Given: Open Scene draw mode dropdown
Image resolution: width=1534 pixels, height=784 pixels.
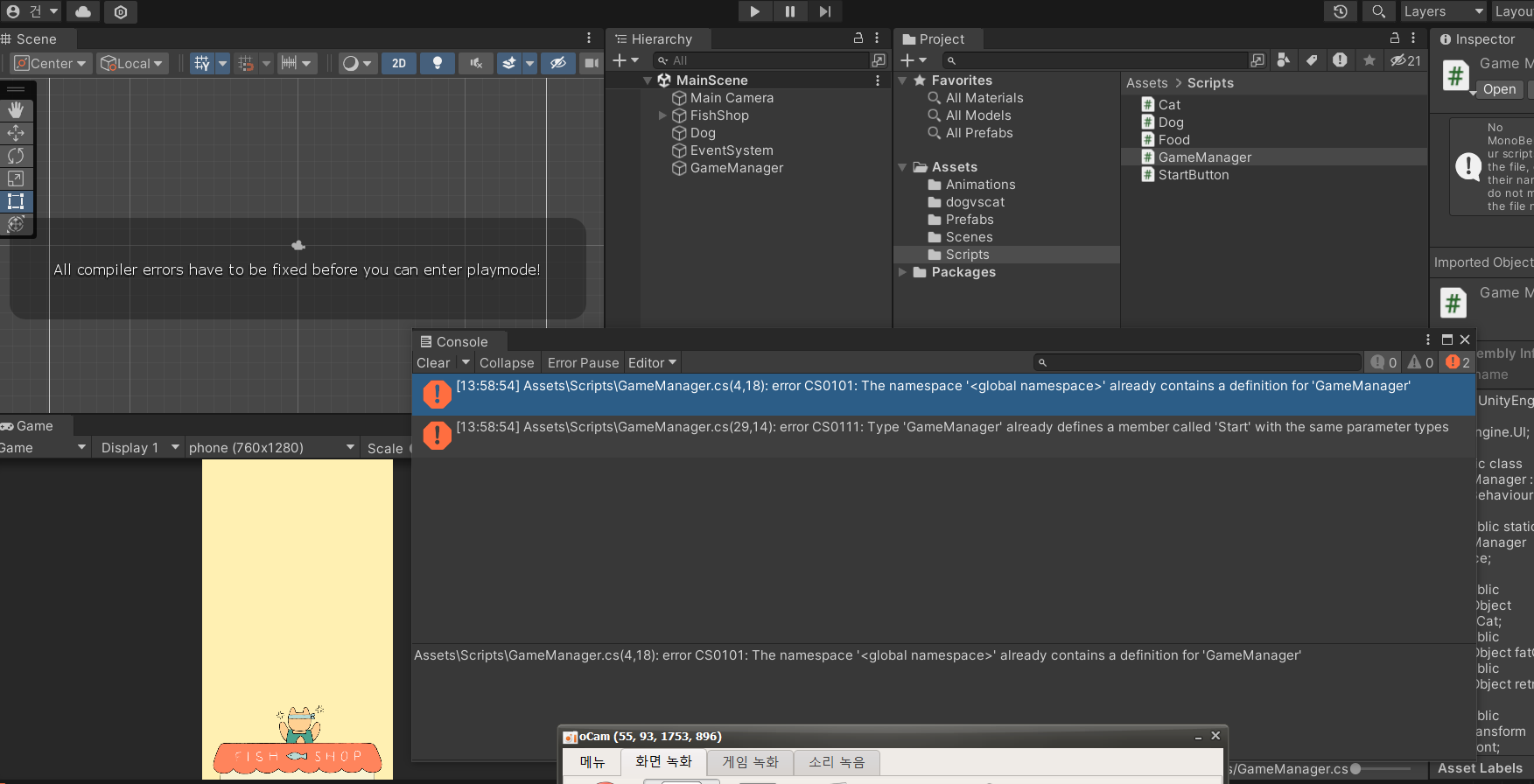Looking at the screenshot, I should (356, 63).
